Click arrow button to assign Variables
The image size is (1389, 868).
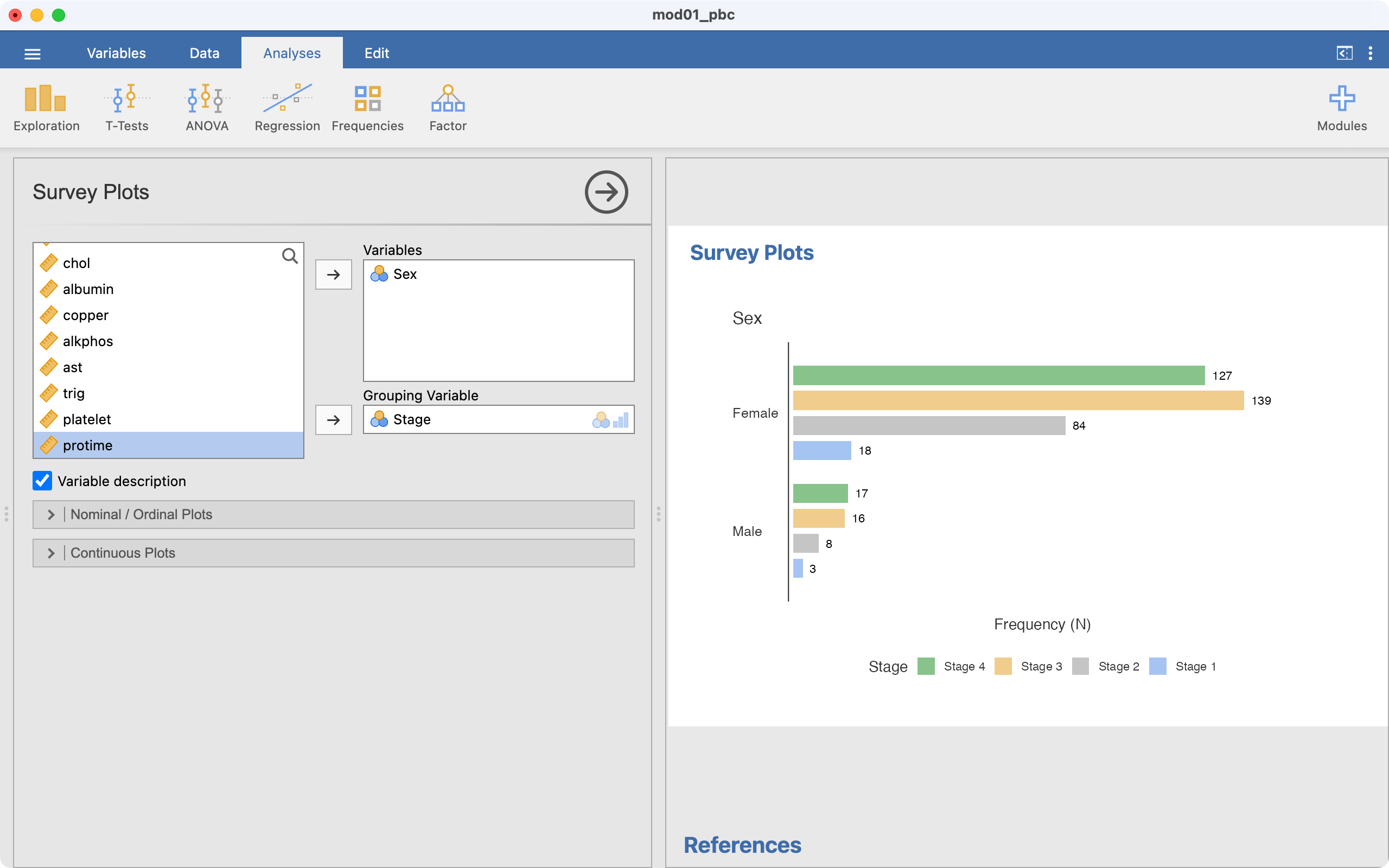[x=334, y=275]
